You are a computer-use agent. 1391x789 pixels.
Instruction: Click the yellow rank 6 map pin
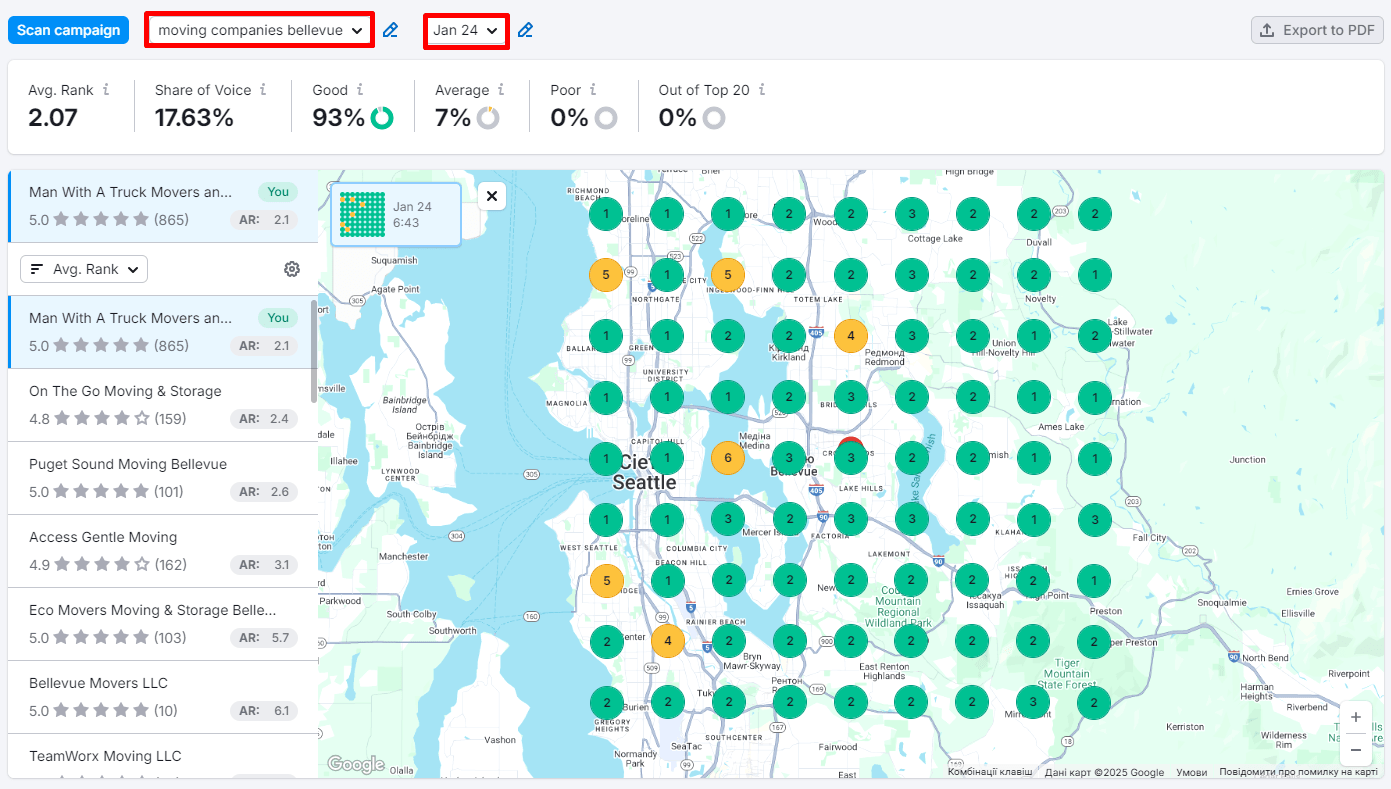[x=728, y=458]
